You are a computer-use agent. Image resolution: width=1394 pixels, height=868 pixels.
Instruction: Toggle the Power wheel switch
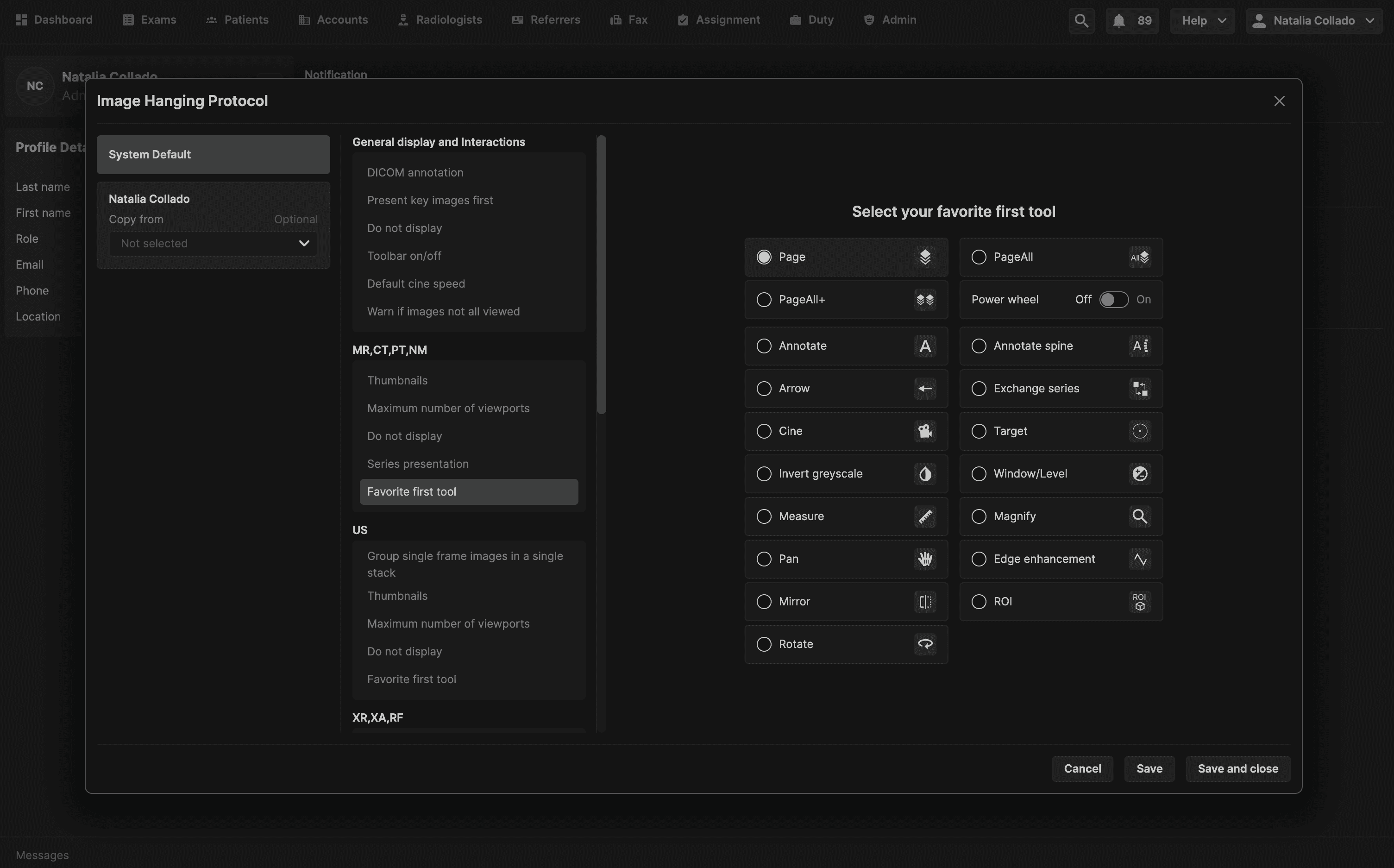click(1113, 300)
